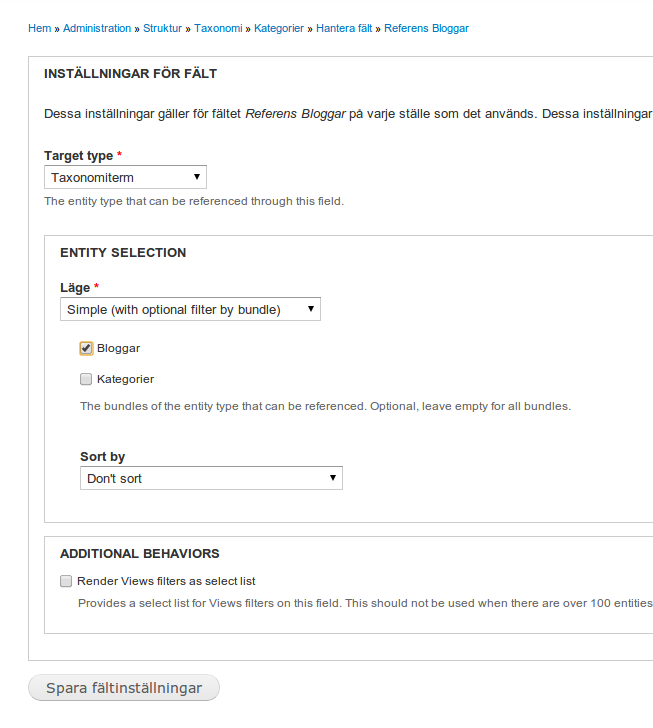Click the Sort by field label

coord(102,457)
